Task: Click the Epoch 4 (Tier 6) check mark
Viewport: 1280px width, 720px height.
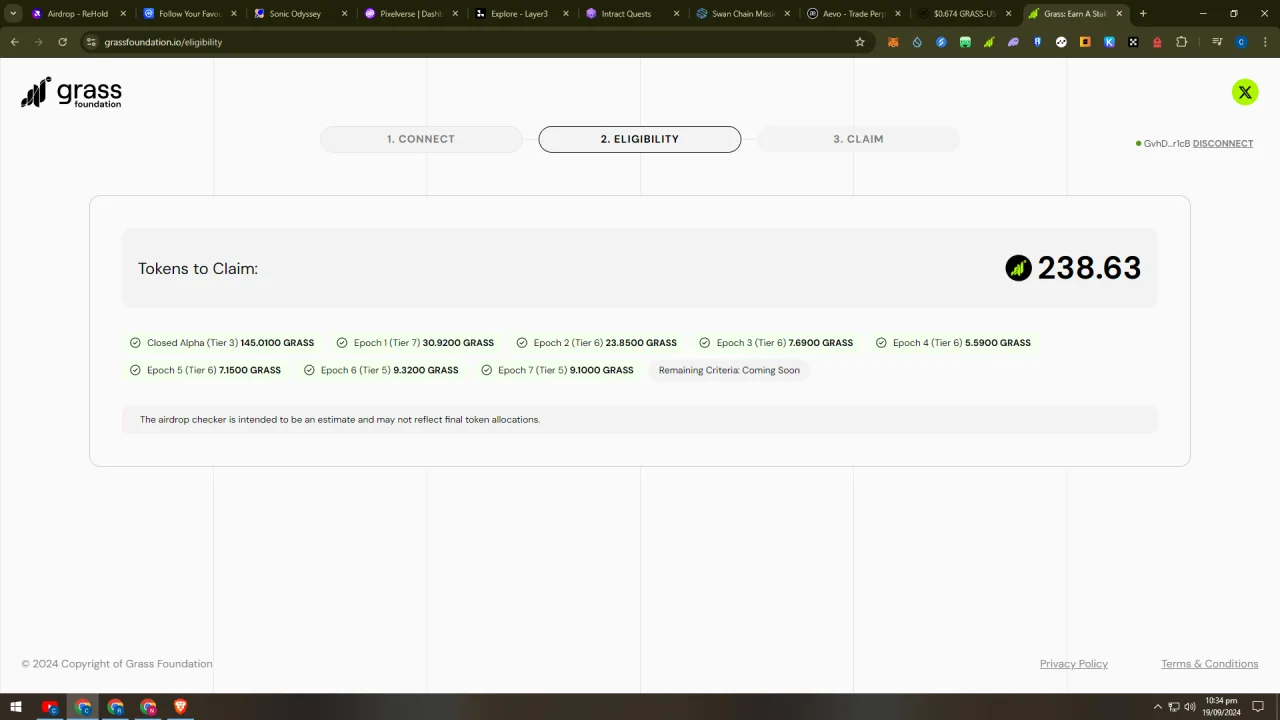Action: (x=881, y=343)
